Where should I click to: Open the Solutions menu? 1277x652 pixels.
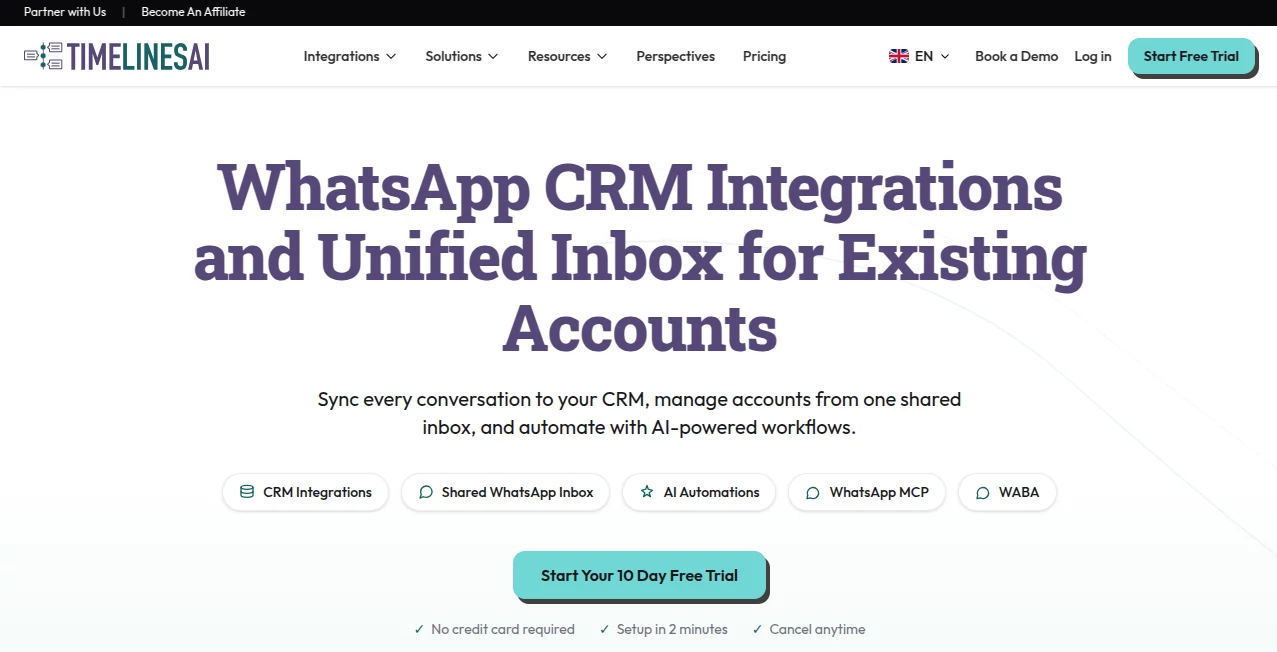pos(462,56)
